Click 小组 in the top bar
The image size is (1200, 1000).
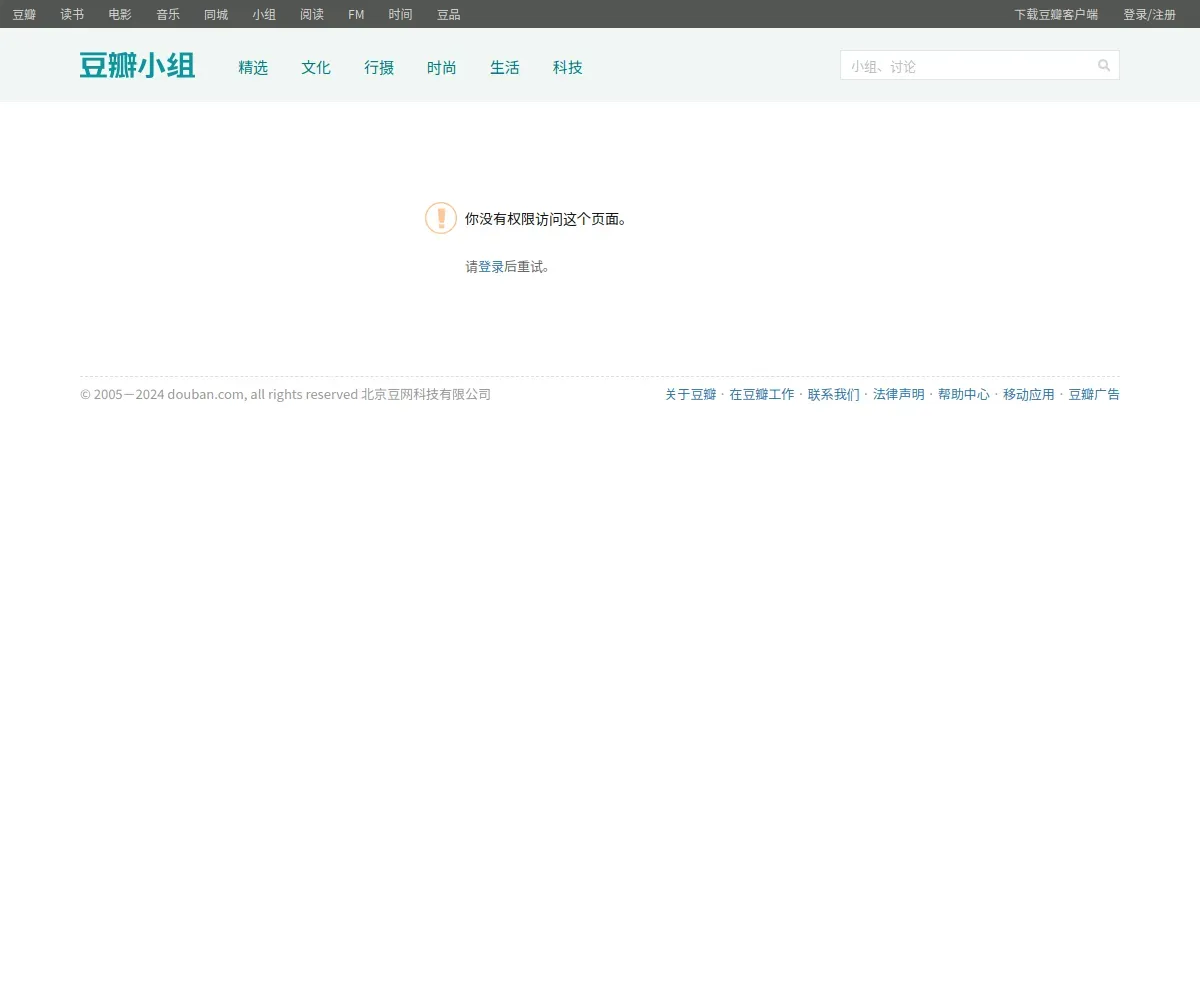264,14
